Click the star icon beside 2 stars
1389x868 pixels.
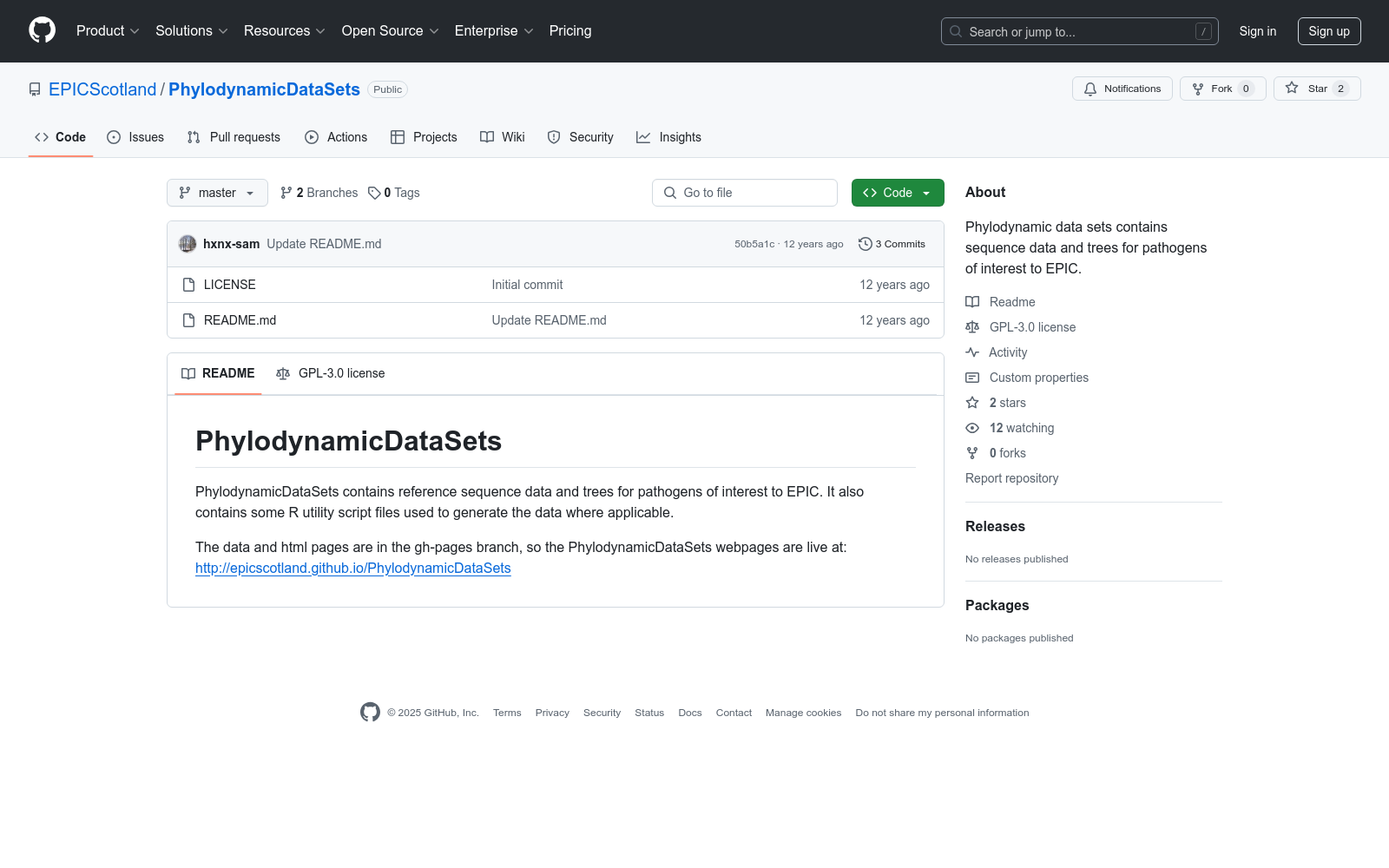pos(972,403)
